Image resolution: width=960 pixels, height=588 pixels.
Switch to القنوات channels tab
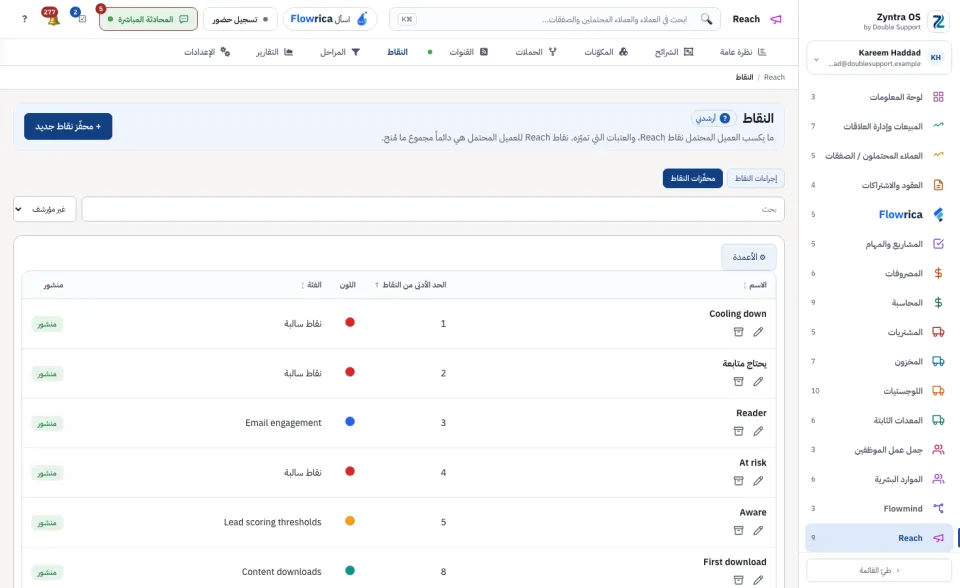pyautogui.click(x=468, y=52)
